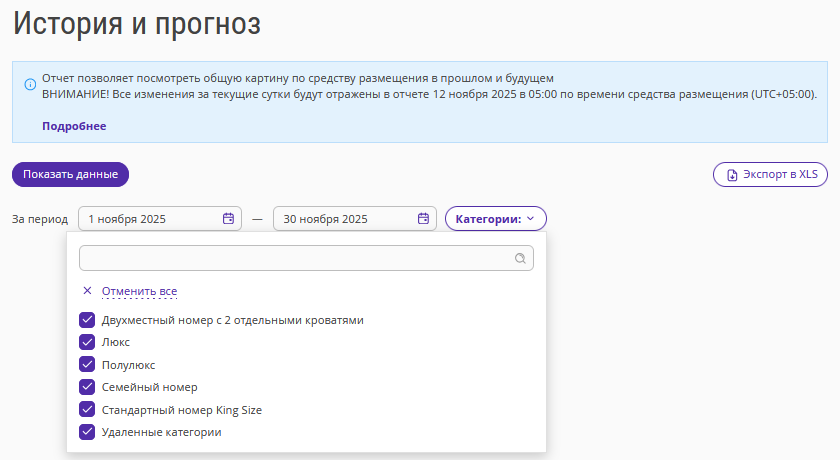Toggle Стандартный номер King Size checkbox

pos(87,410)
